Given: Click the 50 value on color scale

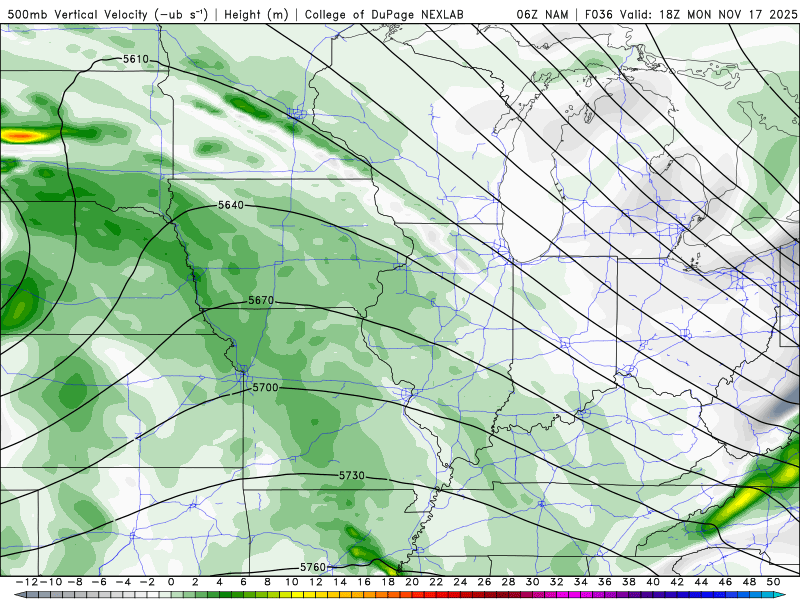Looking at the screenshot, I should tap(773, 582).
